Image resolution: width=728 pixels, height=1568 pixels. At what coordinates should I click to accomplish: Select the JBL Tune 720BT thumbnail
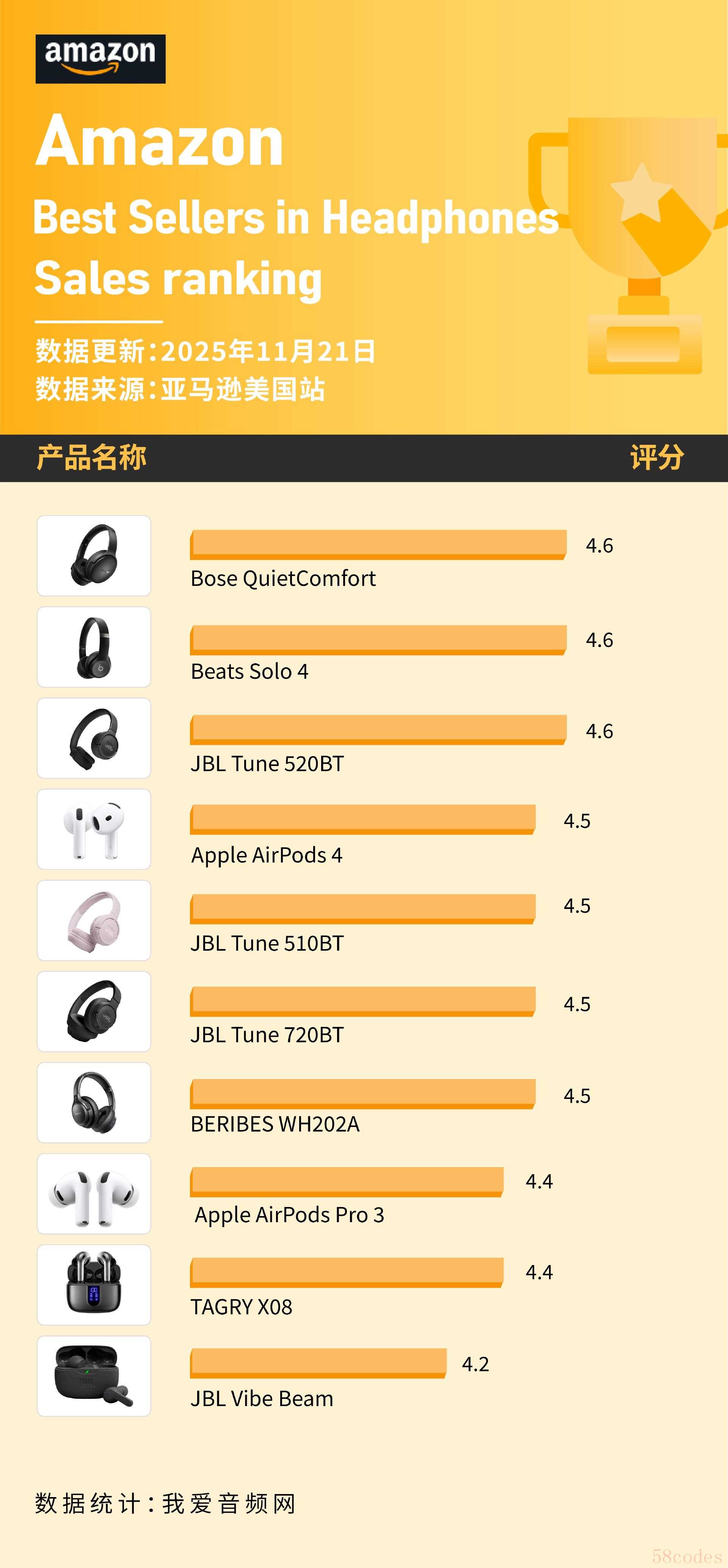click(94, 1012)
